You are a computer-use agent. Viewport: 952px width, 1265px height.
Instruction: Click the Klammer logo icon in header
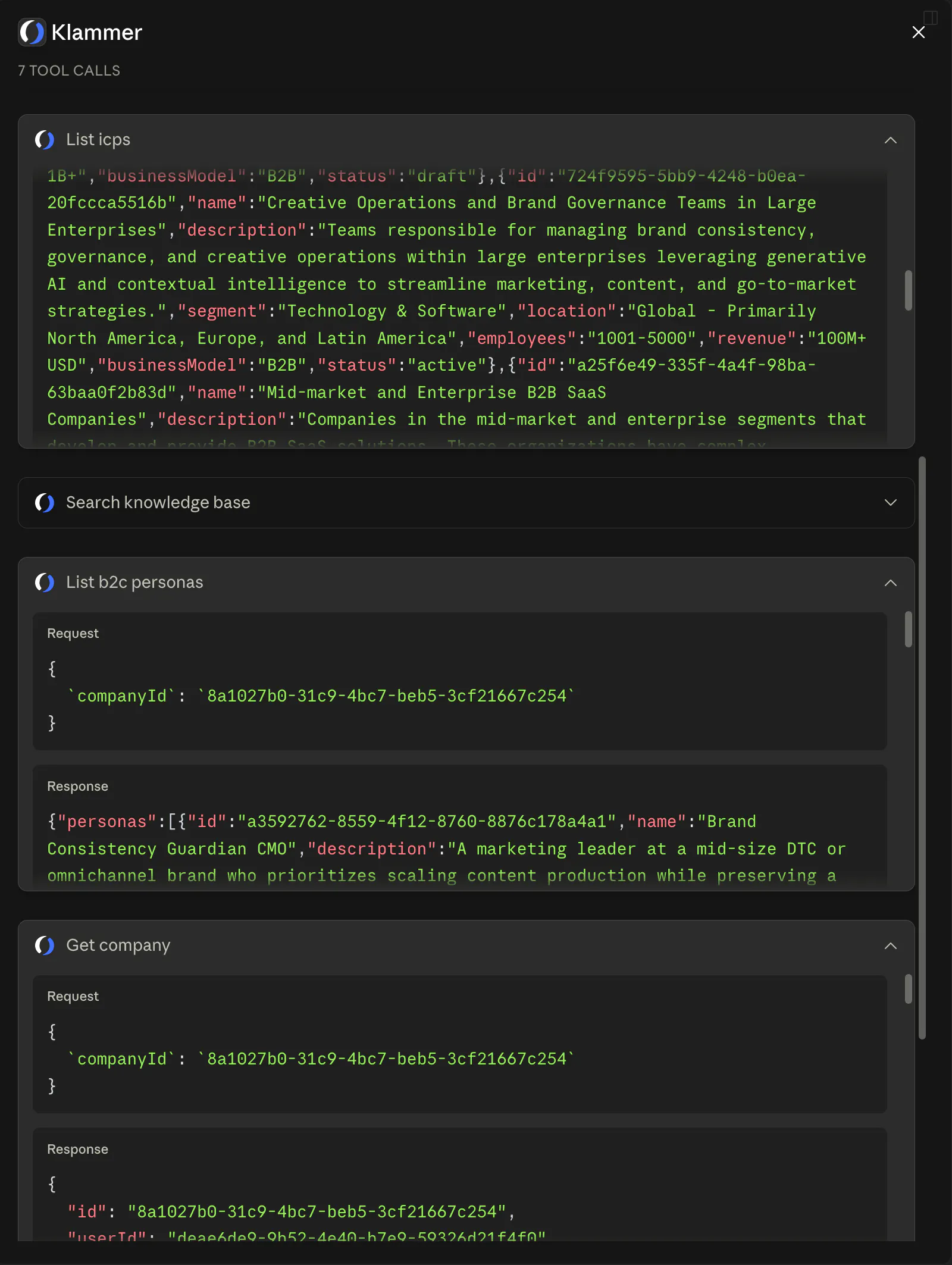click(x=32, y=32)
